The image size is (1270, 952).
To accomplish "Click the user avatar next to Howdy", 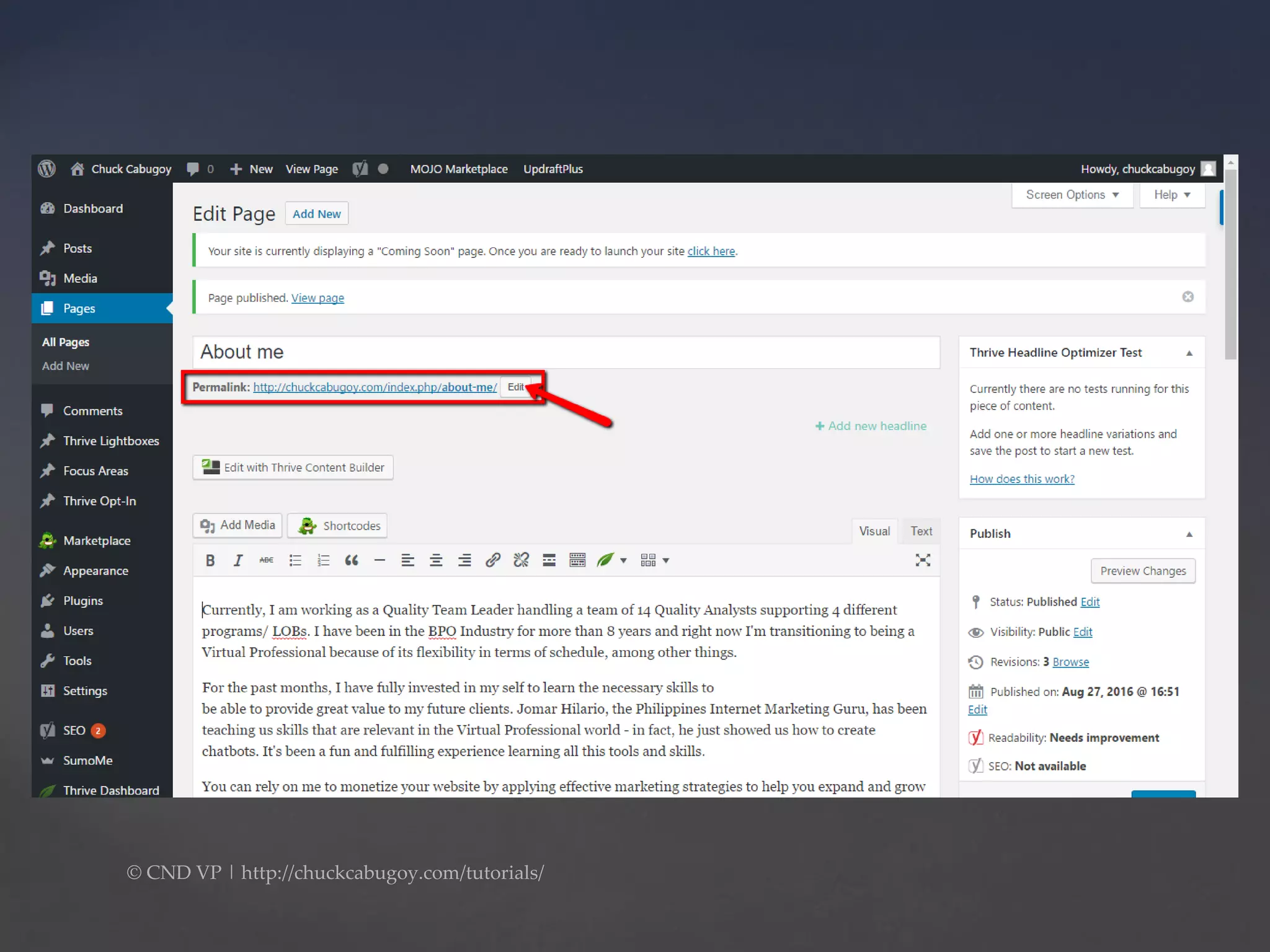I will point(1208,169).
